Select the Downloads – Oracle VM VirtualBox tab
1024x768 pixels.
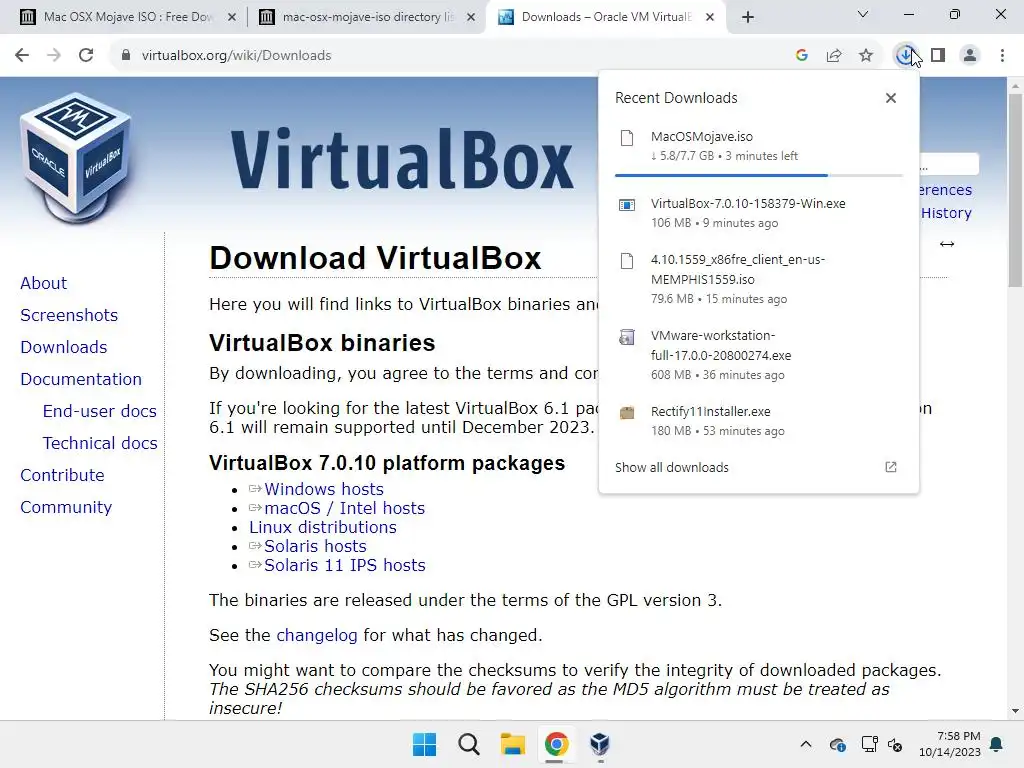607,17
